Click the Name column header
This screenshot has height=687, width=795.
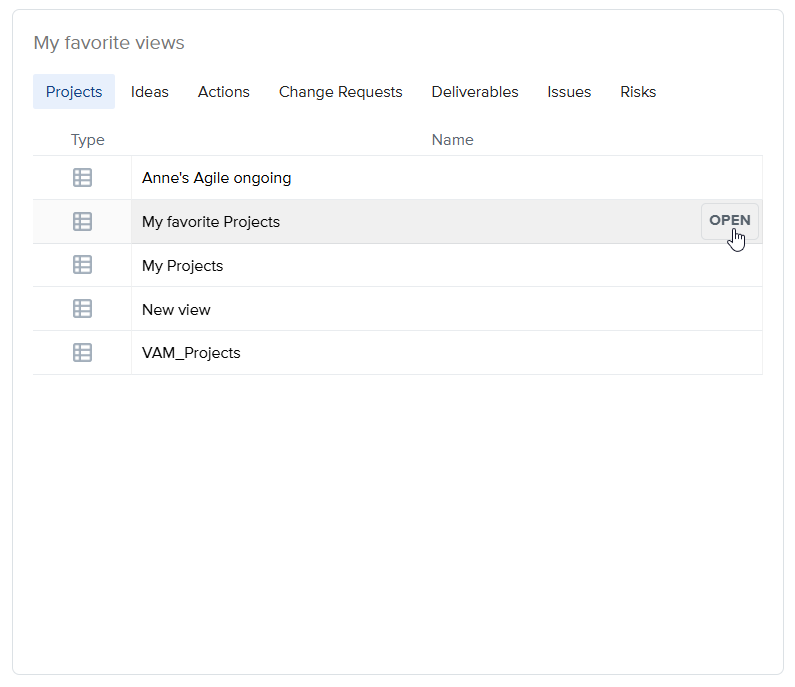(452, 140)
